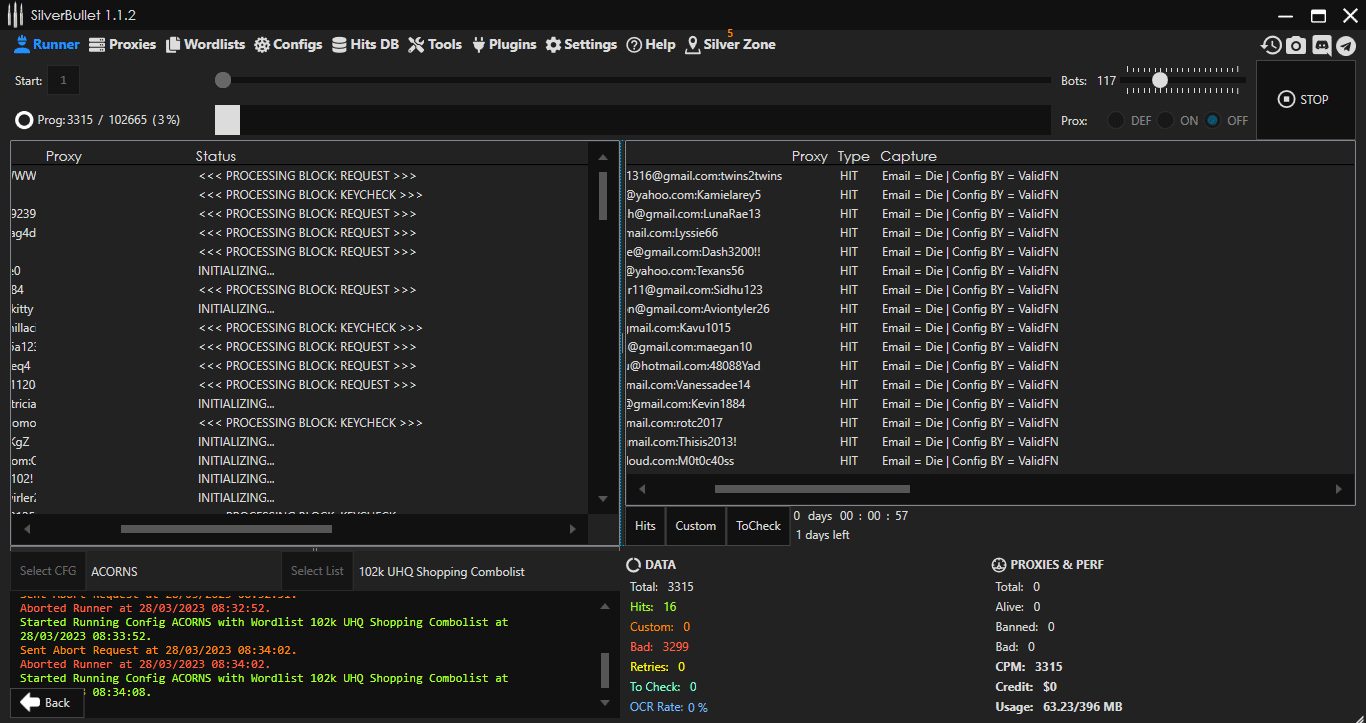Viewport: 1366px width, 723px height.
Task: Open the Proxies section icon
Action: pyautogui.click(x=97, y=45)
